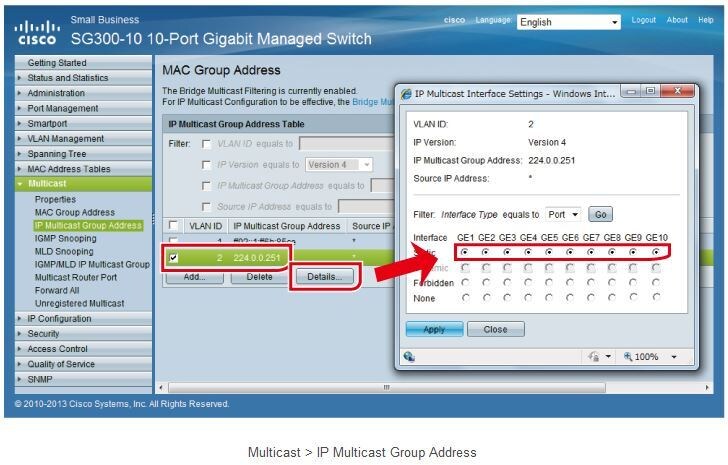Open MAC Group Address under Multicast
This screenshot has width=728, height=465.
[75, 212]
